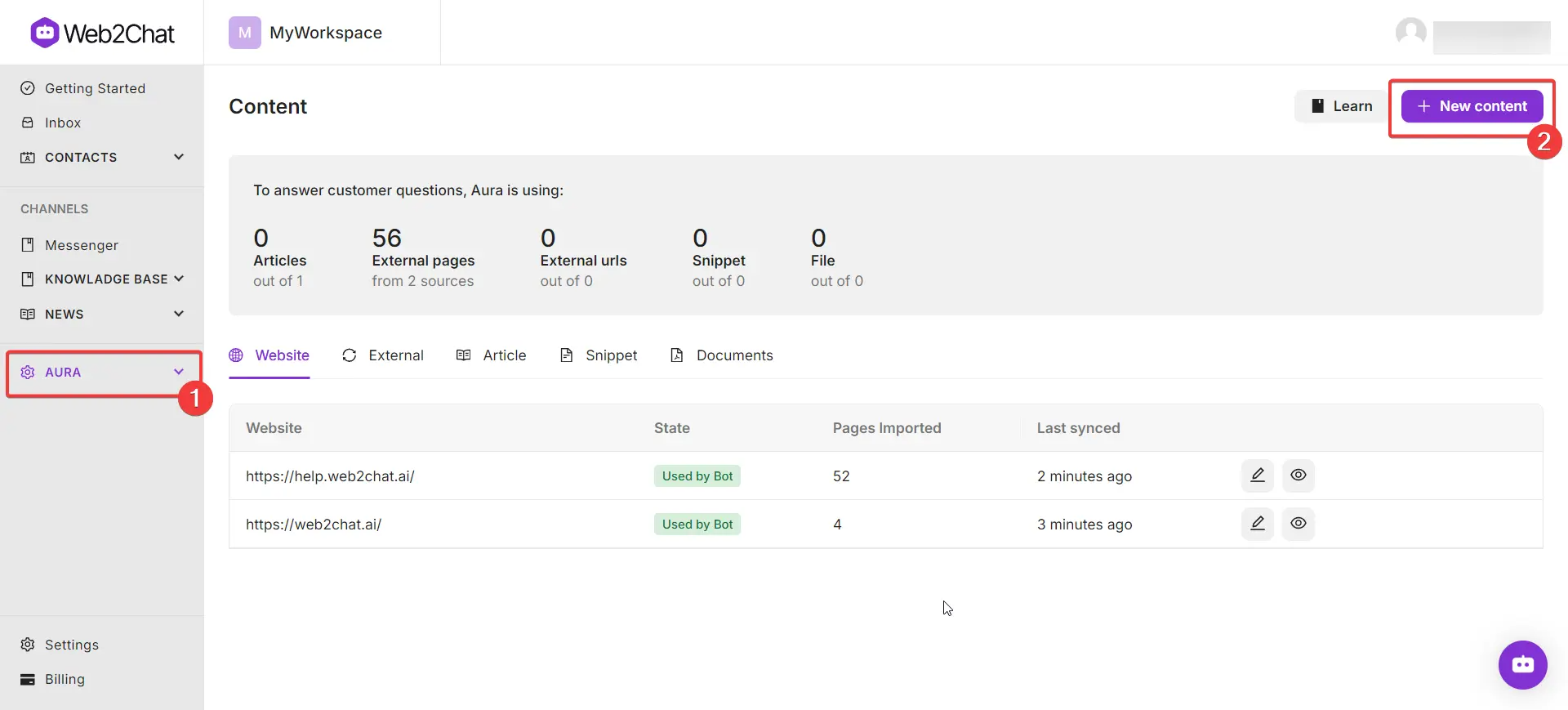Open the user profile avatar
This screenshot has height=710, width=1568.
pyautogui.click(x=1411, y=33)
